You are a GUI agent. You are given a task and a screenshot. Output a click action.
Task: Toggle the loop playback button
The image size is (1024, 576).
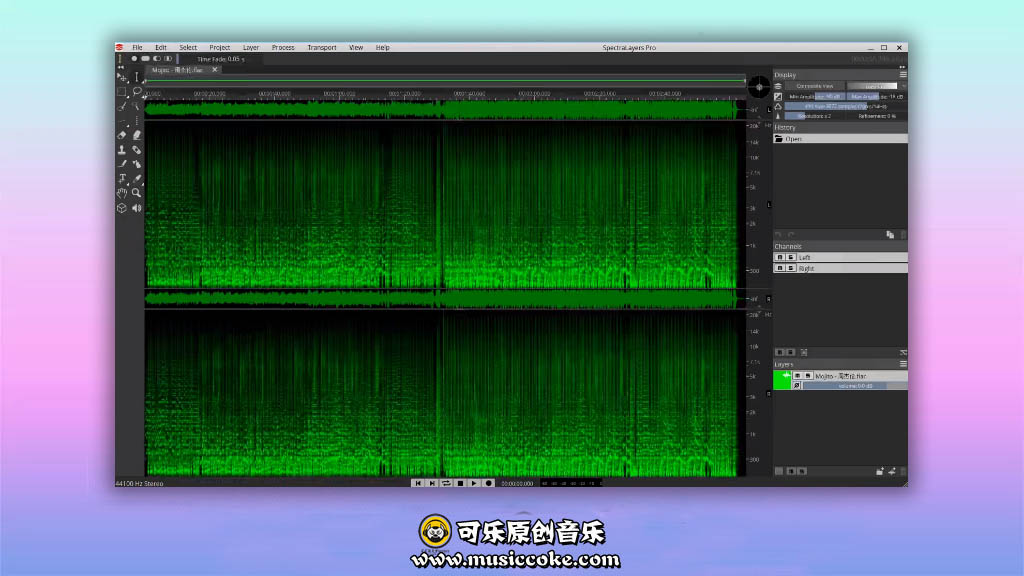[x=446, y=483]
